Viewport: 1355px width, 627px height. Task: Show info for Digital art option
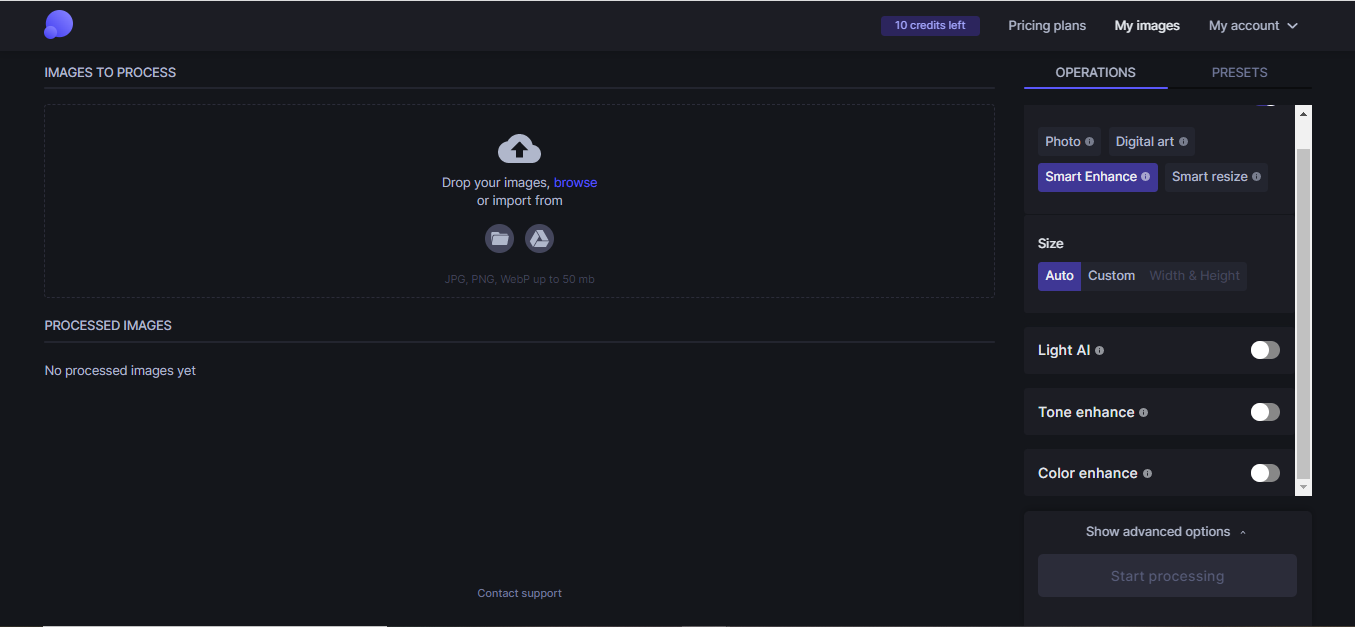pyautogui.click(x=1183, y=142)
